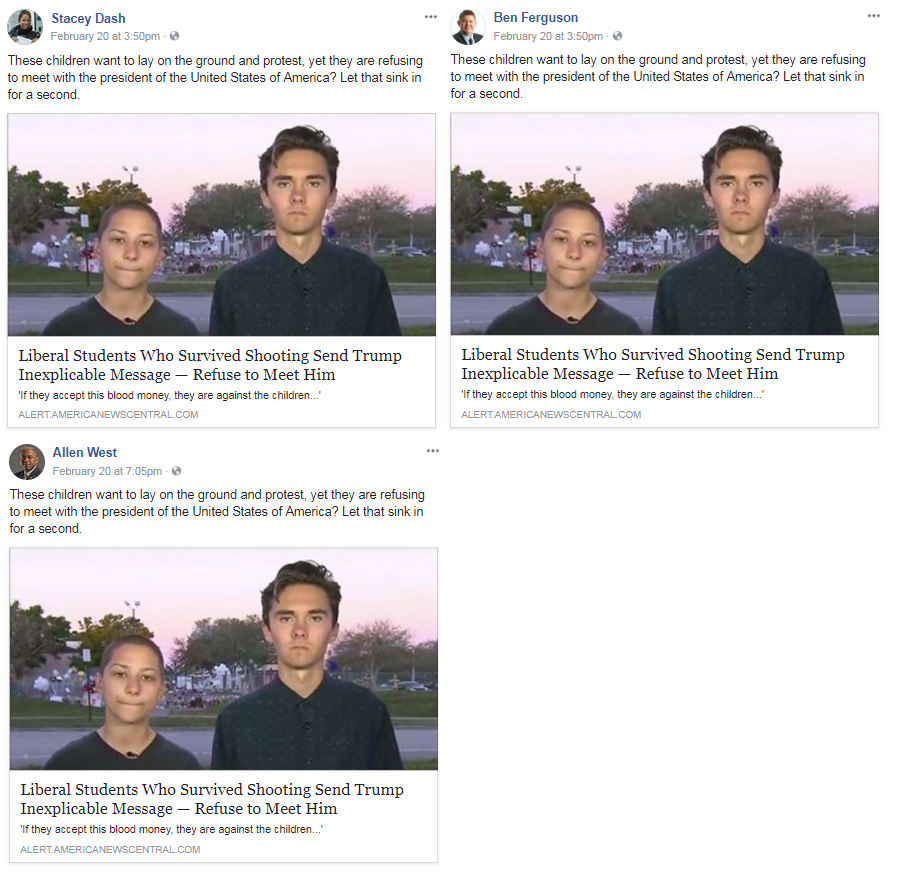This screenshot has width=900, height=880.
Task: Click the article headline in Stacey Dash's post
Action: (x=210, y=365)
